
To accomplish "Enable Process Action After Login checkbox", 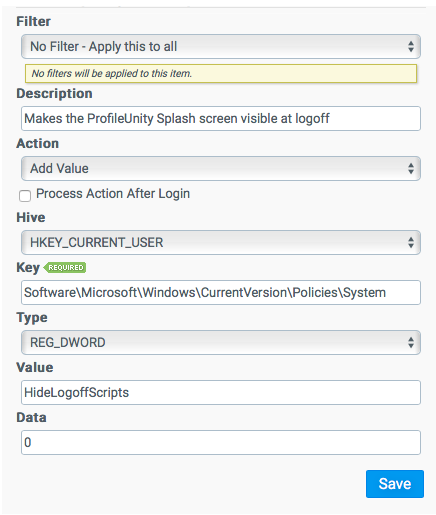I will (x=25, y=196).
